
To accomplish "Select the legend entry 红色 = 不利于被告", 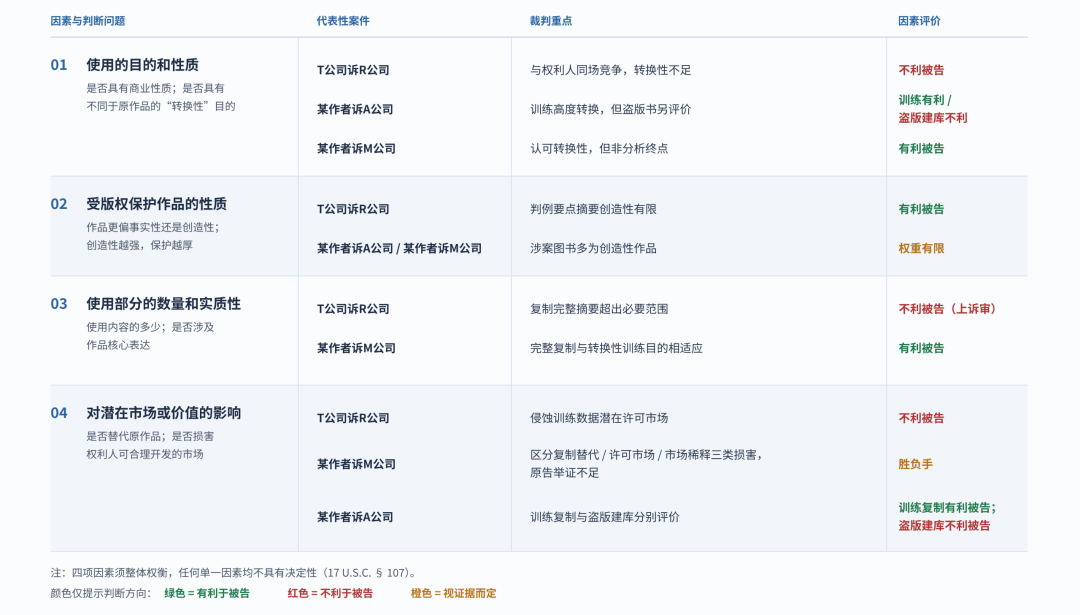I will coord(330,594).
